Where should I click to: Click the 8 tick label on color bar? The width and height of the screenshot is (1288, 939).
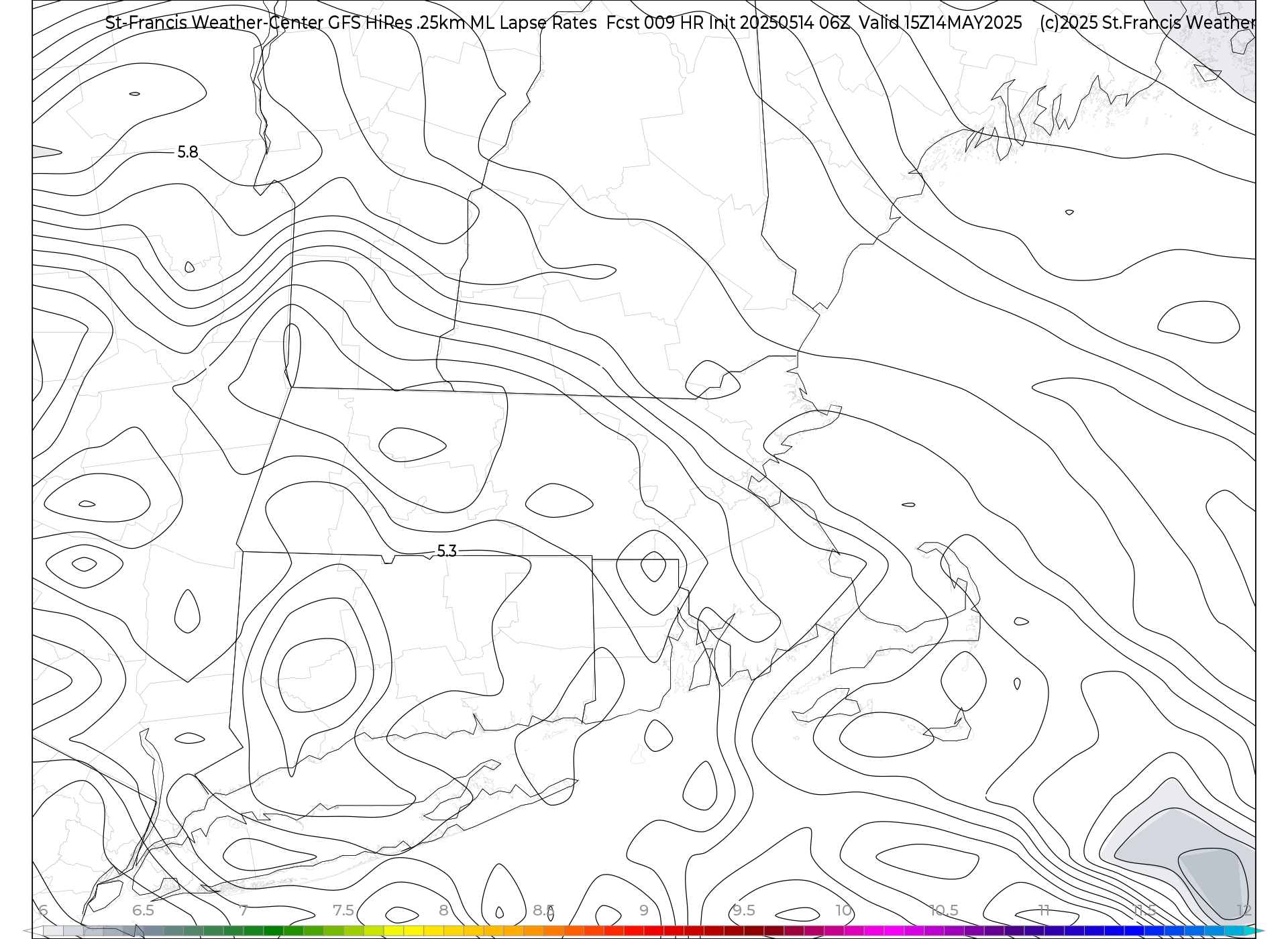pyautogui.click(x=443, y=910)
